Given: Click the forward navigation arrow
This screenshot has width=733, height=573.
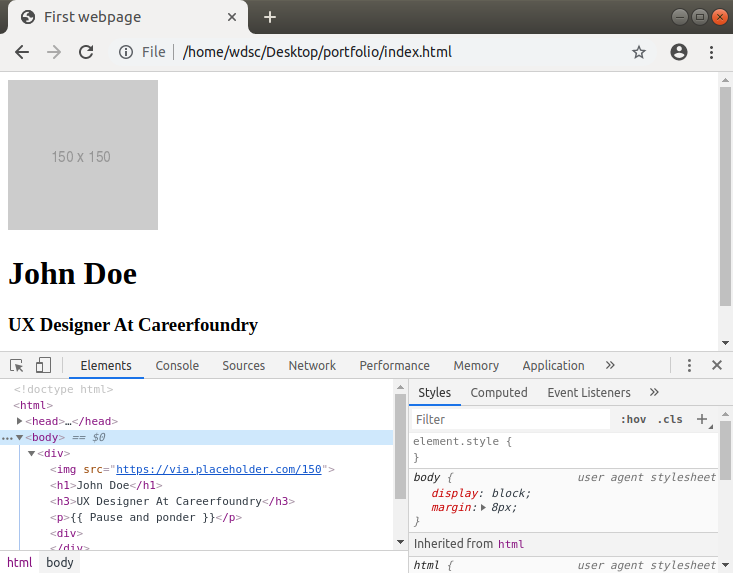Looking at the screenshot, I should [54, 52].
